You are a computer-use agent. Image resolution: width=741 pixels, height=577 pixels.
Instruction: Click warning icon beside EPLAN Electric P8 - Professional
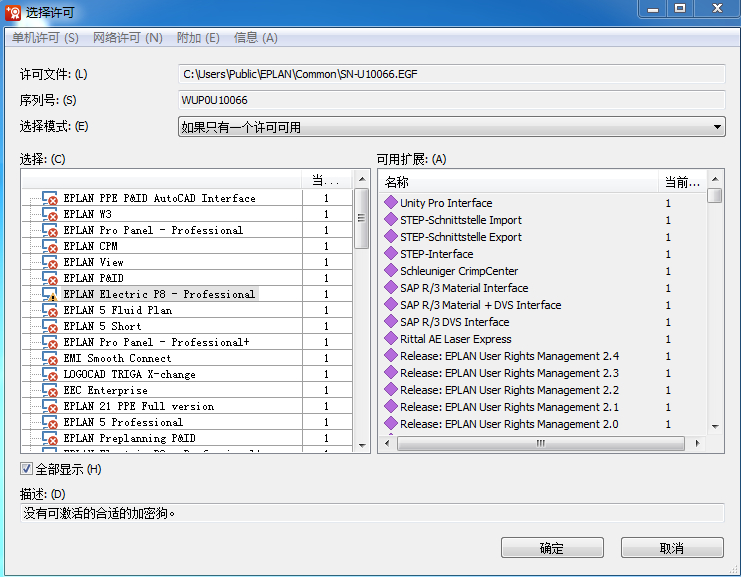tap(50, 294)
